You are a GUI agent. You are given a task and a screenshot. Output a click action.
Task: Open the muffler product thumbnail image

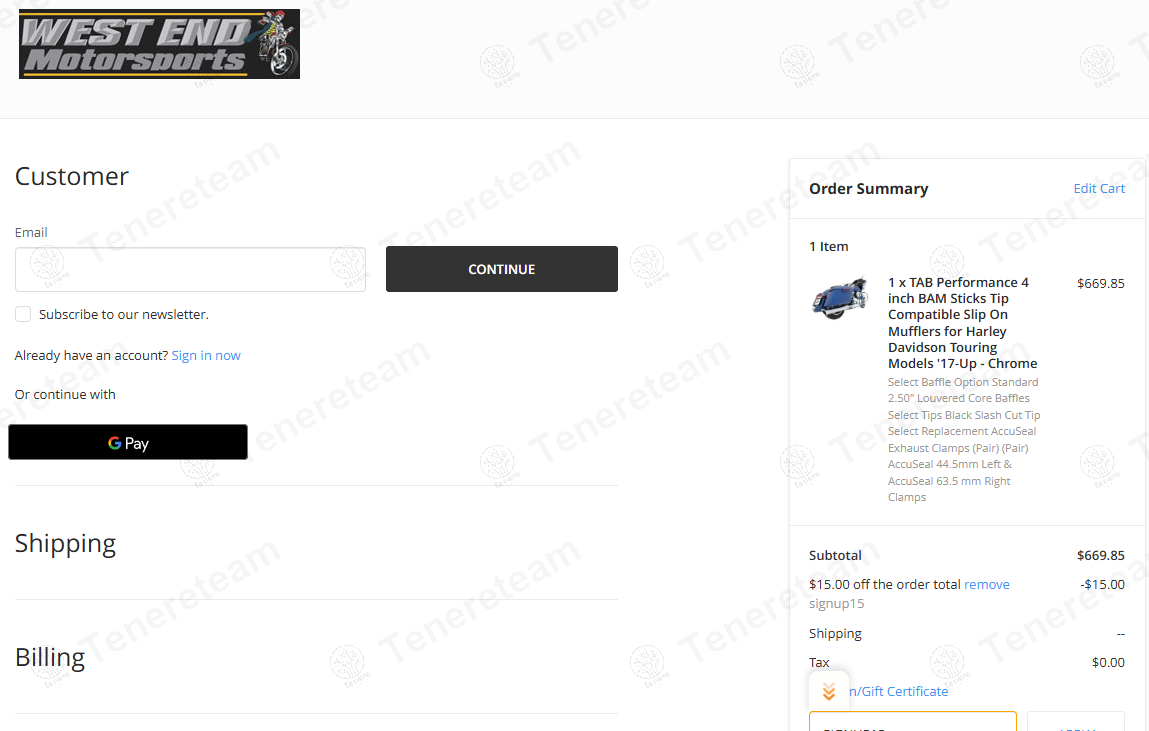point(840,298)
